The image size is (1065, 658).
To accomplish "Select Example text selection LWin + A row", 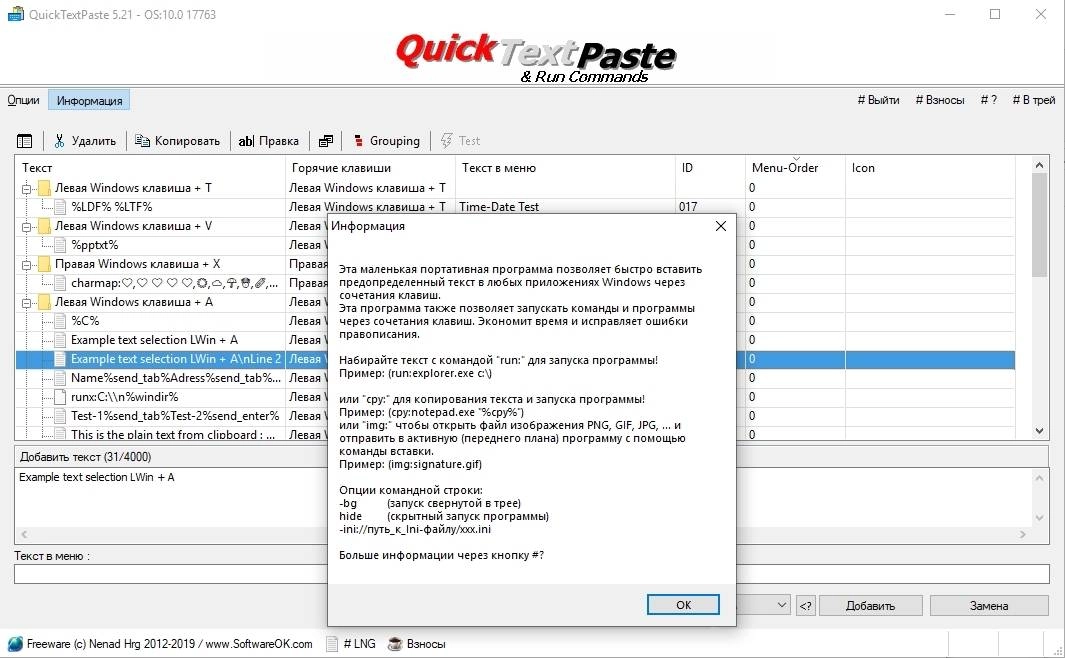I will (x=154, y=340).
